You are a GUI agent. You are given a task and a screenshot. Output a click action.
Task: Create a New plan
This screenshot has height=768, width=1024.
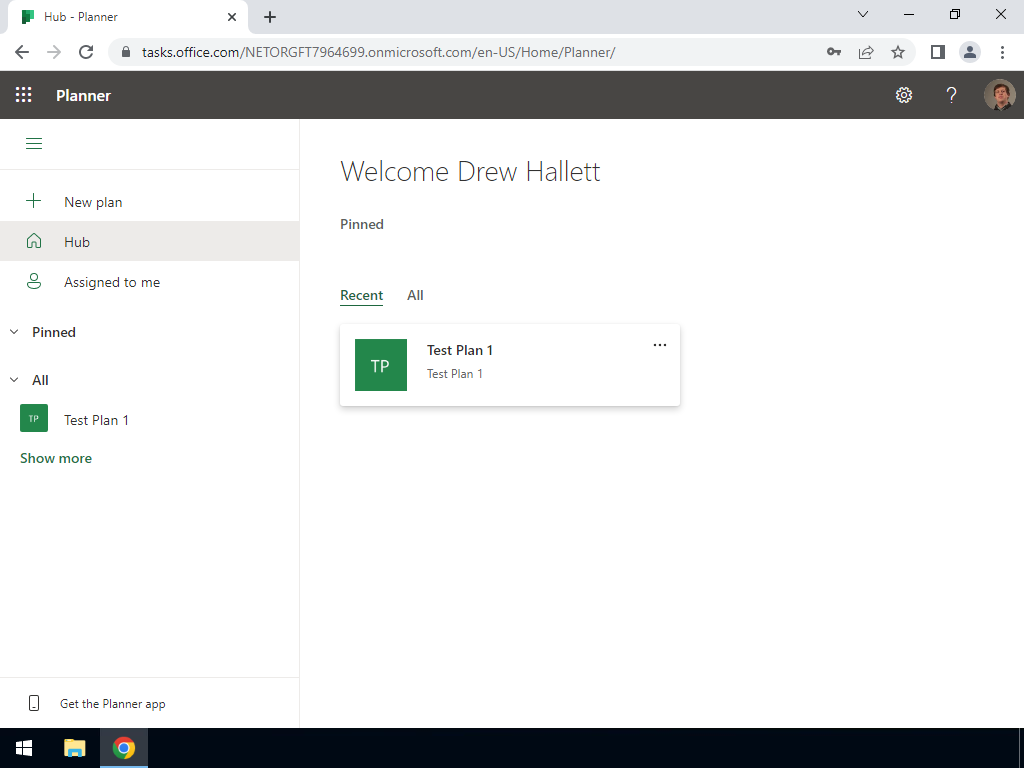point(150,202)
